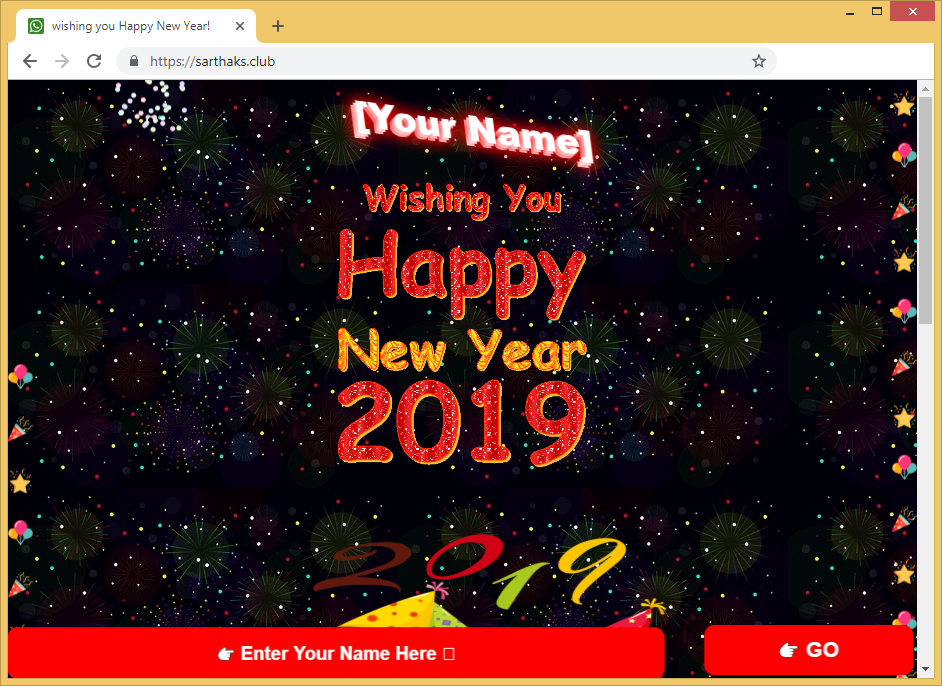
Task: Click the address bar showing sarthaks.club
Action: [446, 61]
